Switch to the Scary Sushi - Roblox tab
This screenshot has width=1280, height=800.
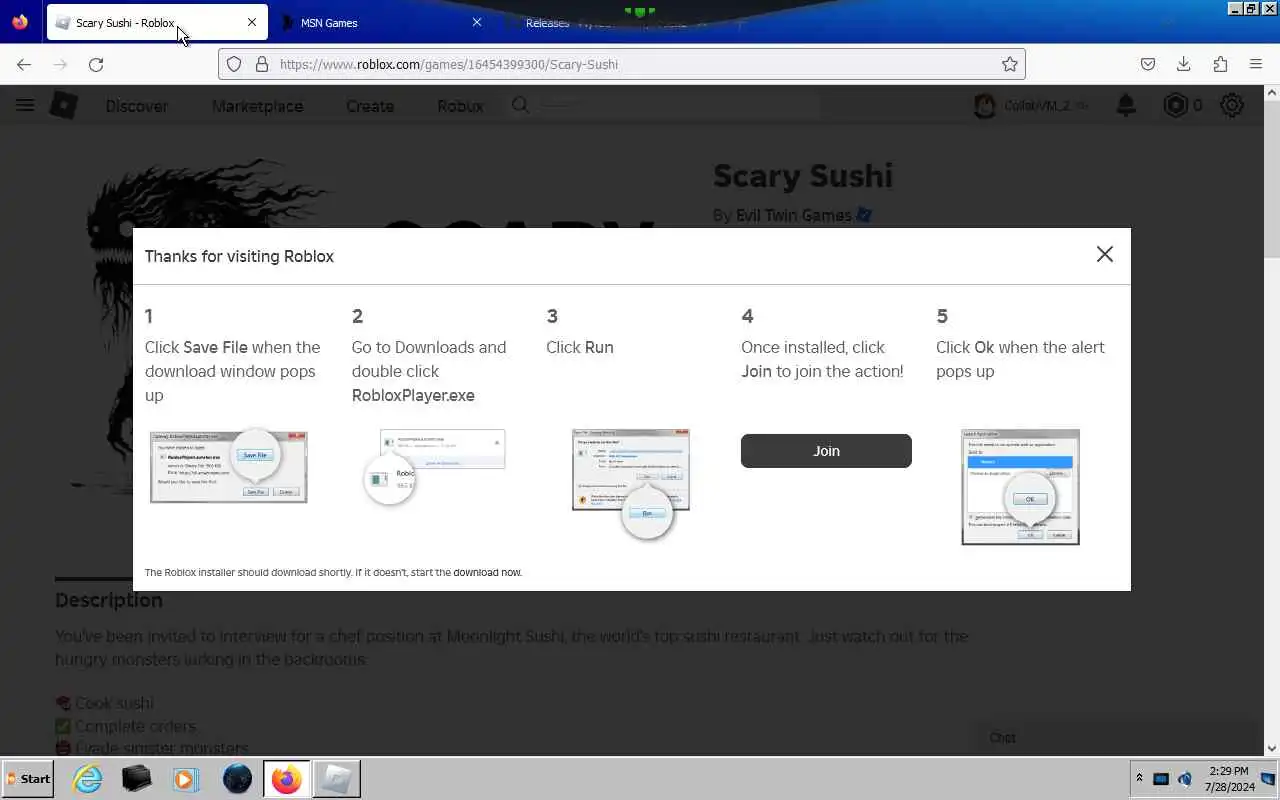pos(156,23)
